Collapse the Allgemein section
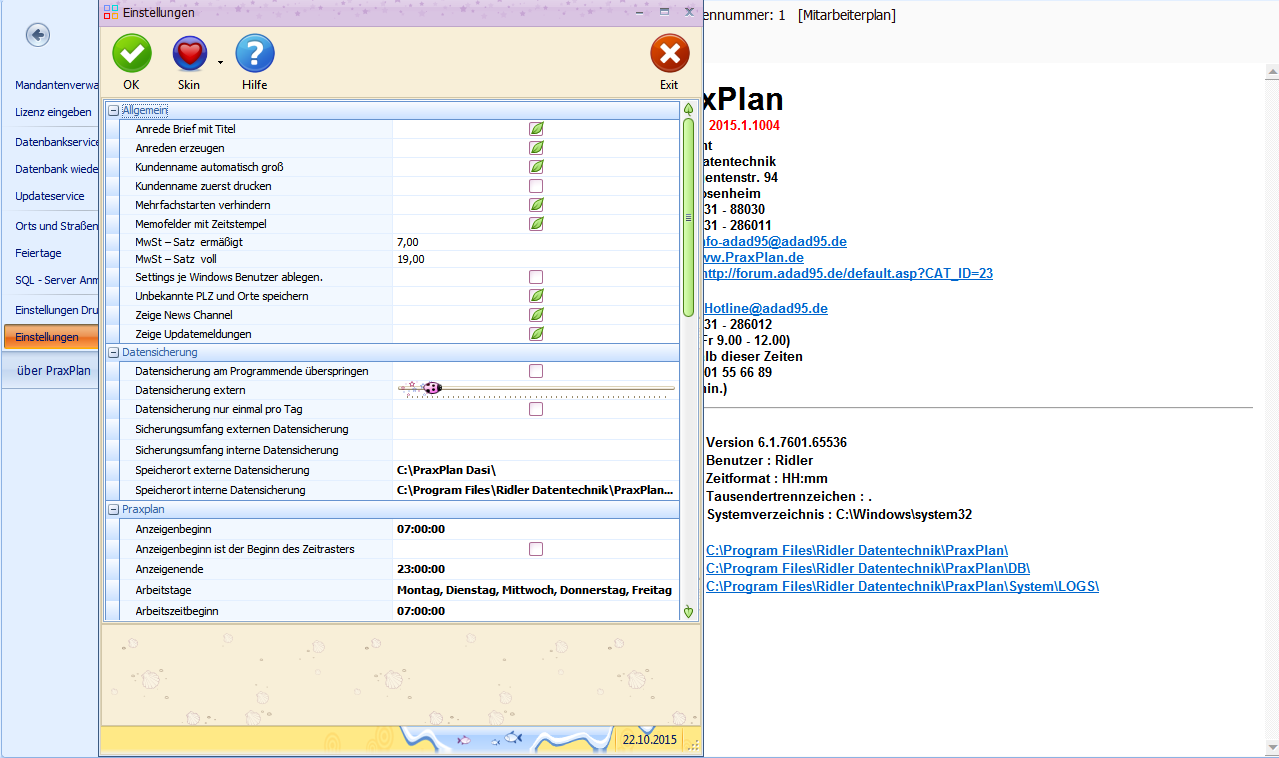This screenshot has height=758, width=1279. coord(114,110)
